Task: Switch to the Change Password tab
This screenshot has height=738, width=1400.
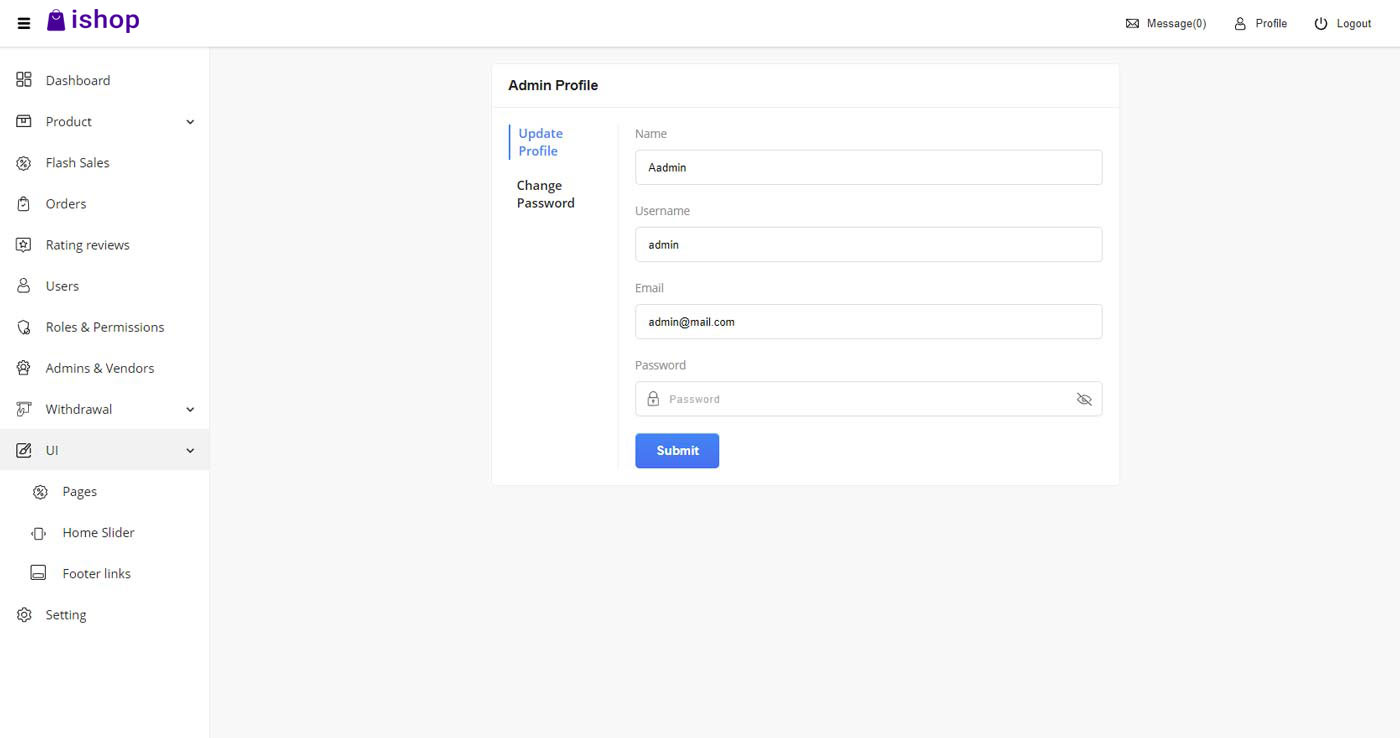Action: [545, 194]
